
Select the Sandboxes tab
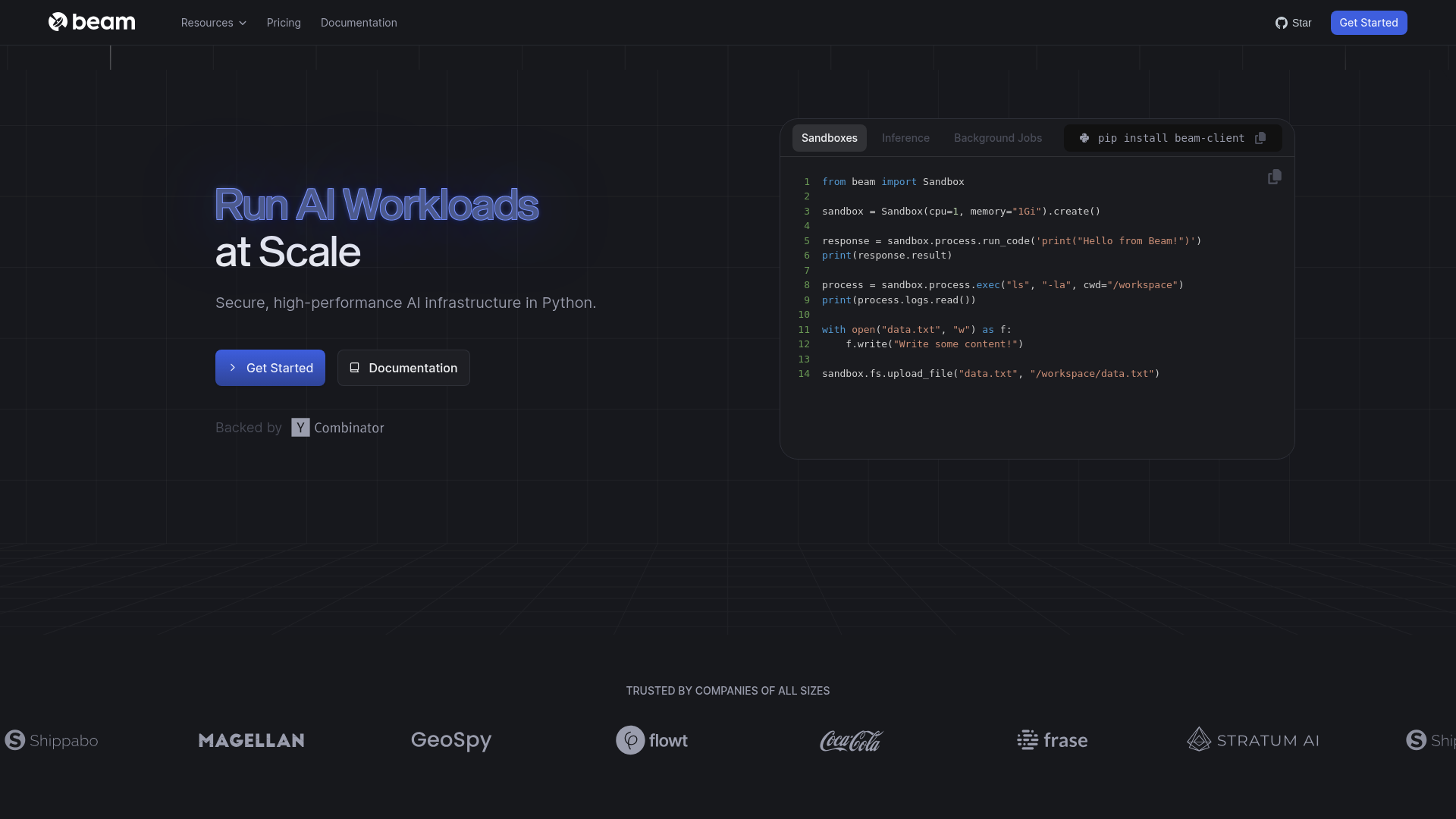pyautogui.click(x=829, y=138)
